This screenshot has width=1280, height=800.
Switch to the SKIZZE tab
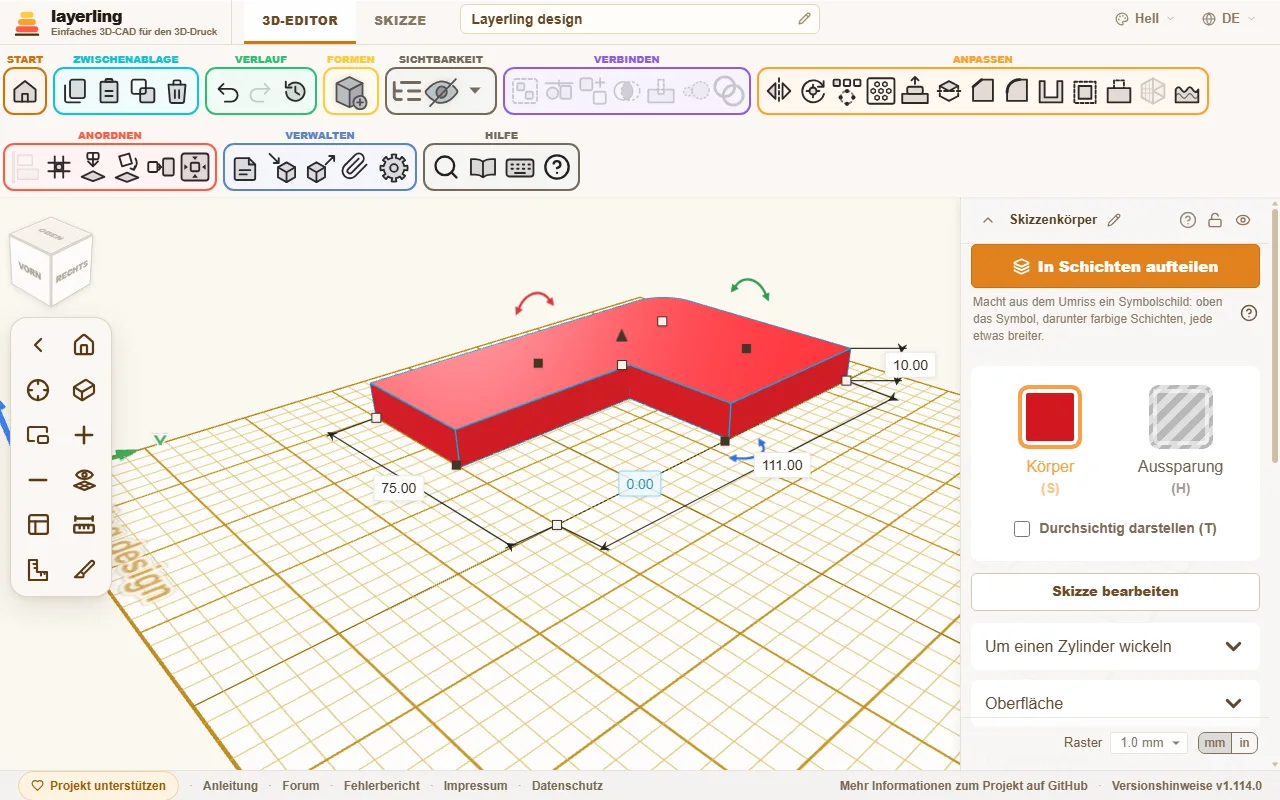point(400,20)
